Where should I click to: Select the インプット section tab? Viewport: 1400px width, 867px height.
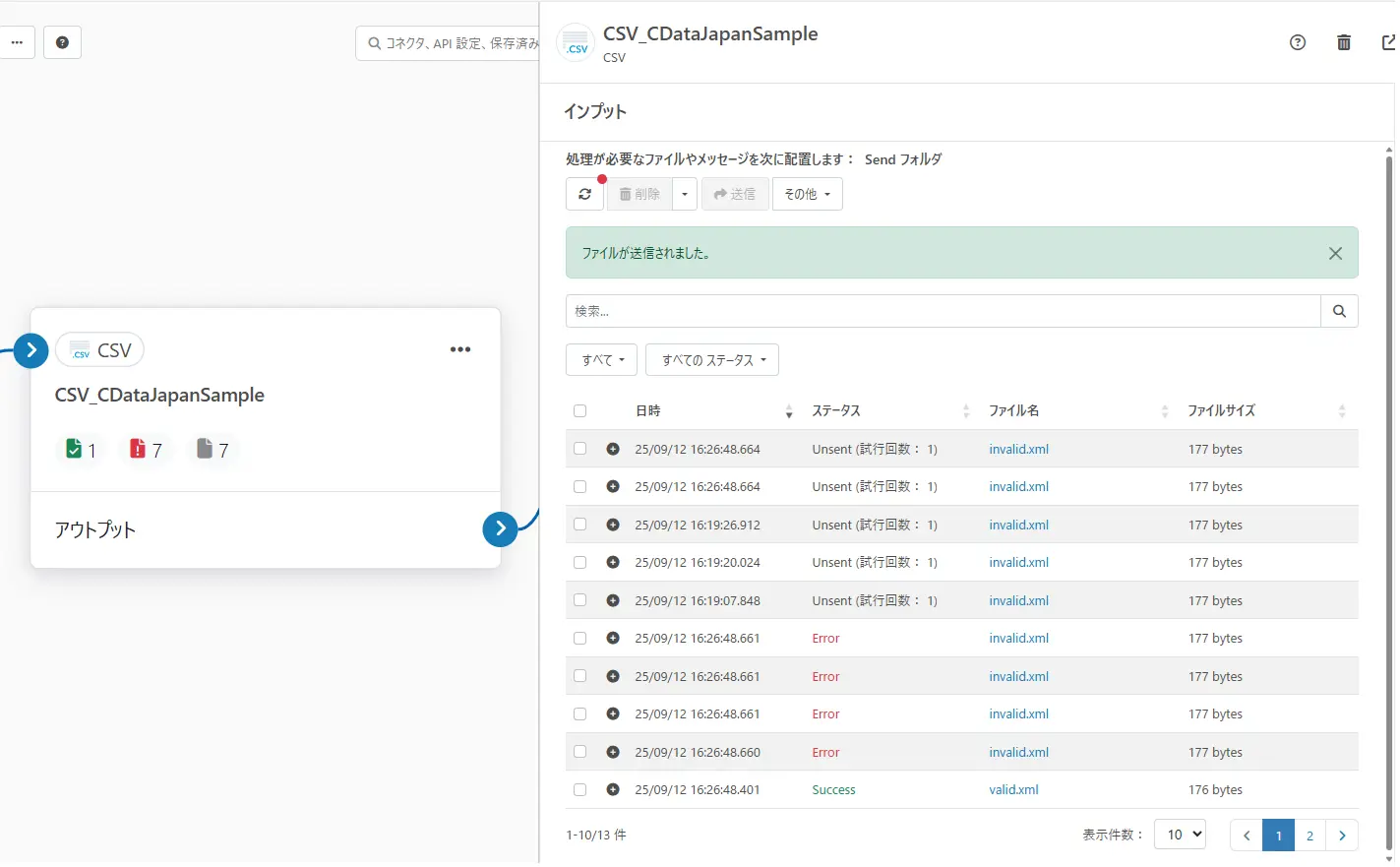595,111
